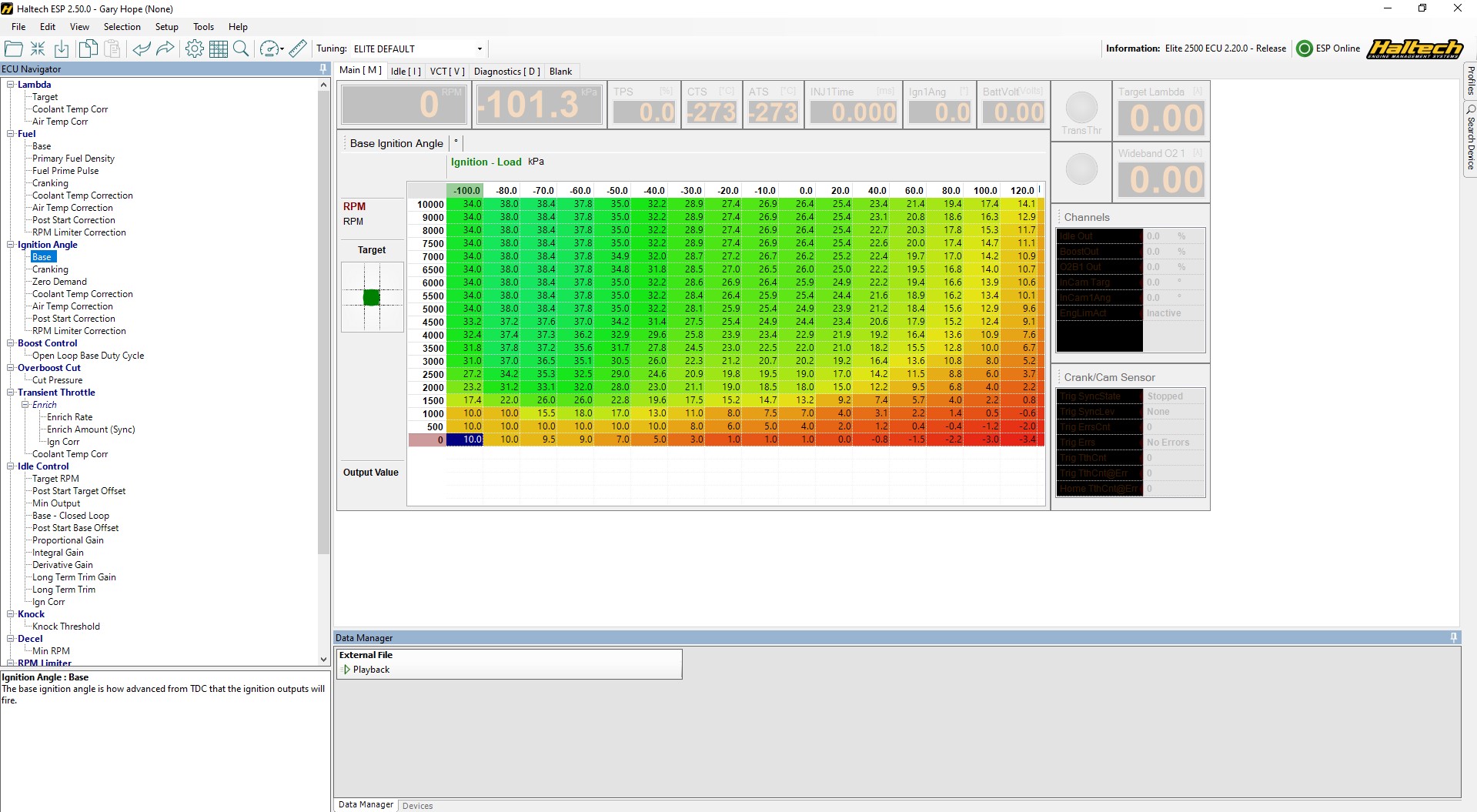Copy selection with the copy icon
Image resolution: width=1477 pixels, height=812 pixels.
89,48
